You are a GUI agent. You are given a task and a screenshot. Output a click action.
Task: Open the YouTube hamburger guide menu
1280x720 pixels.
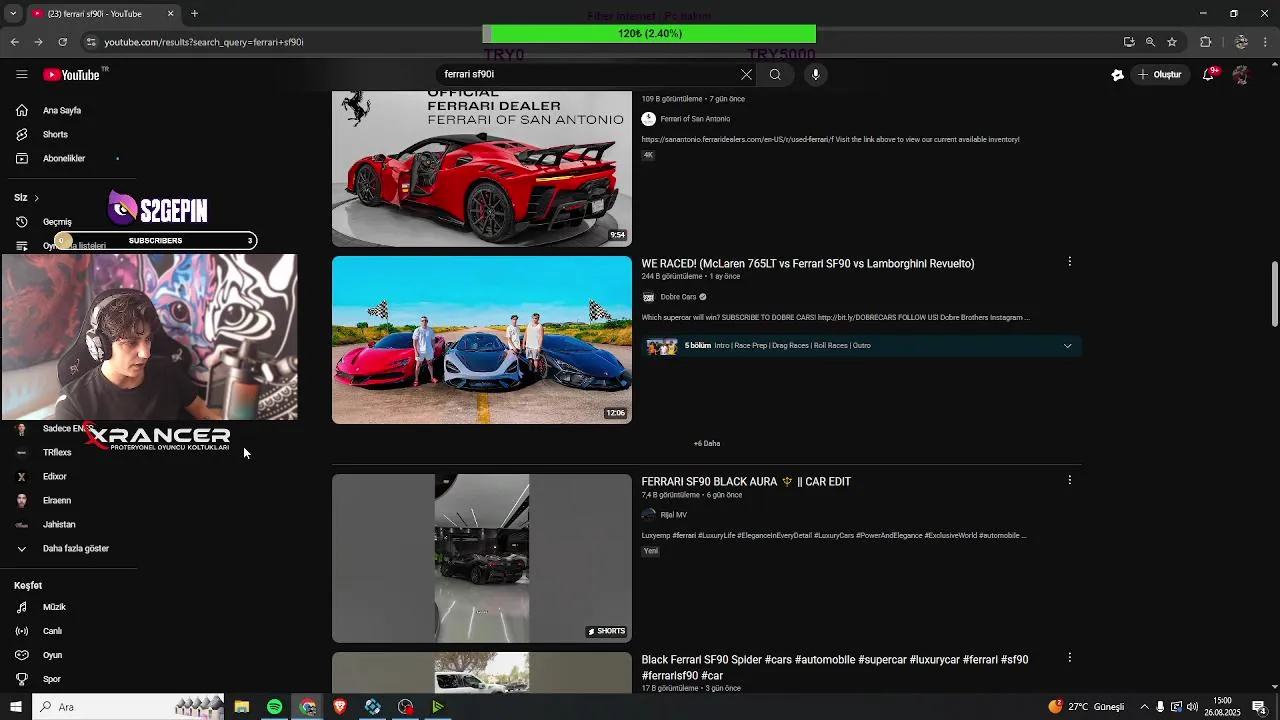tap(21, 75)
